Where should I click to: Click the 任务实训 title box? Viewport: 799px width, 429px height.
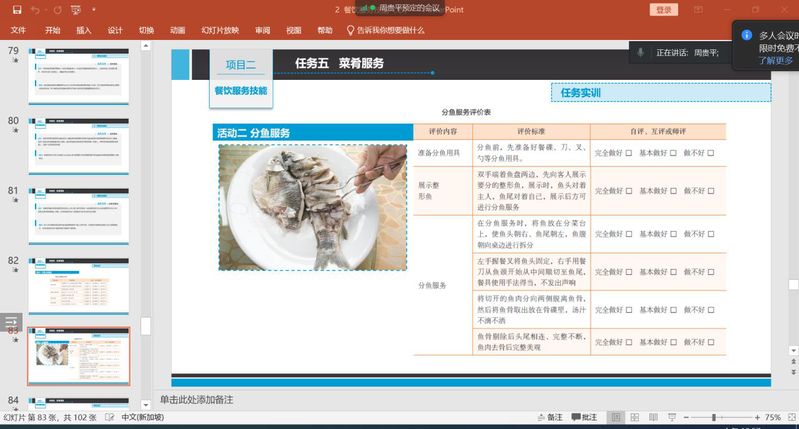coord(661,93)
